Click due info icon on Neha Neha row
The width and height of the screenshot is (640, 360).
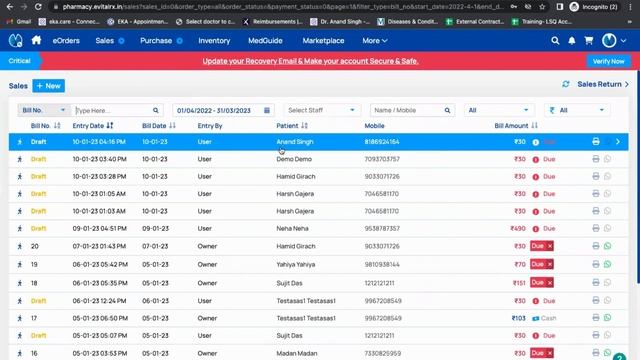pyautogui.click(x=536, y=229)
